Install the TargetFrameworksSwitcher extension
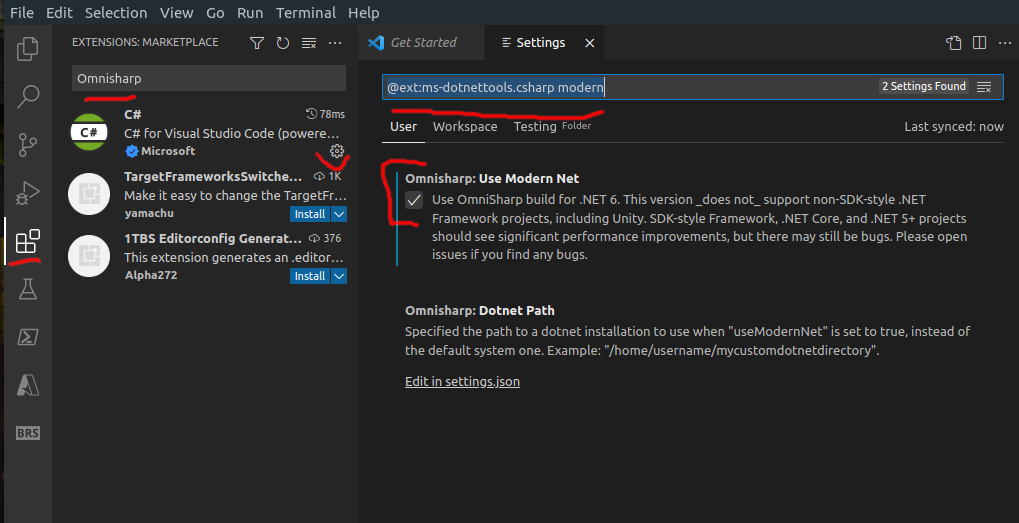 [310, 214]
